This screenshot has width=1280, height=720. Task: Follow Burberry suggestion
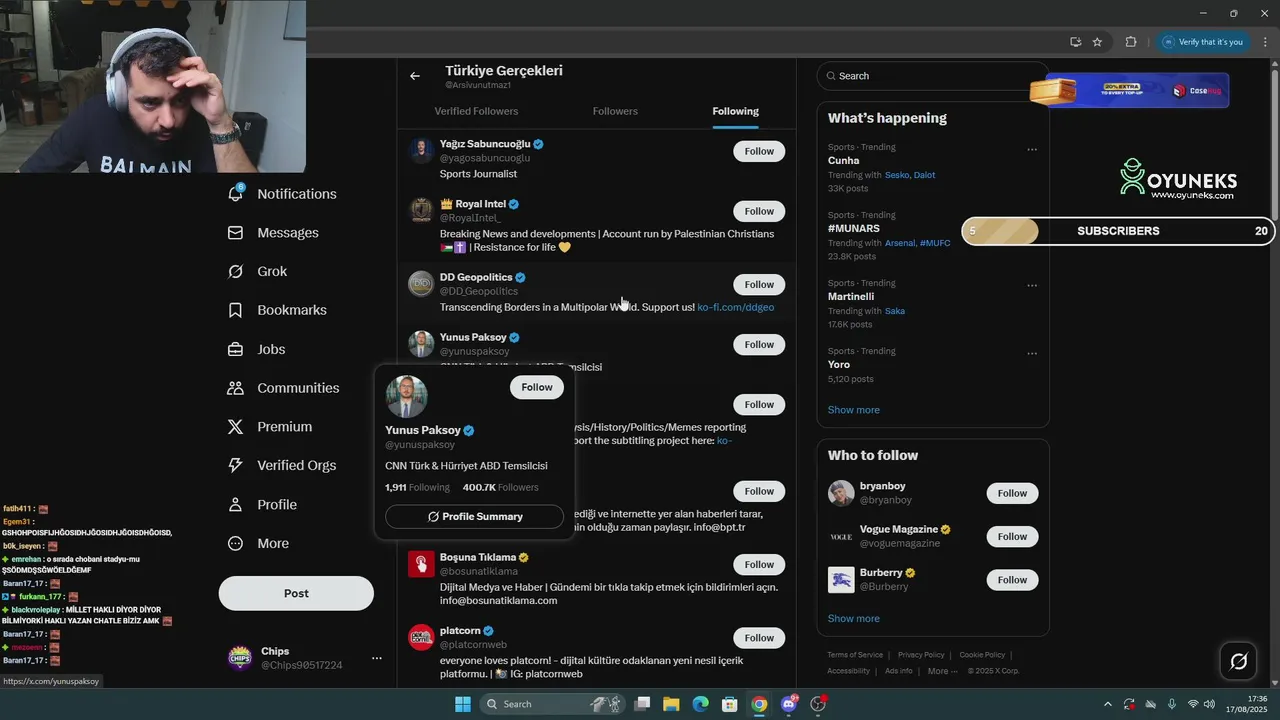[x=1012, y=579]
